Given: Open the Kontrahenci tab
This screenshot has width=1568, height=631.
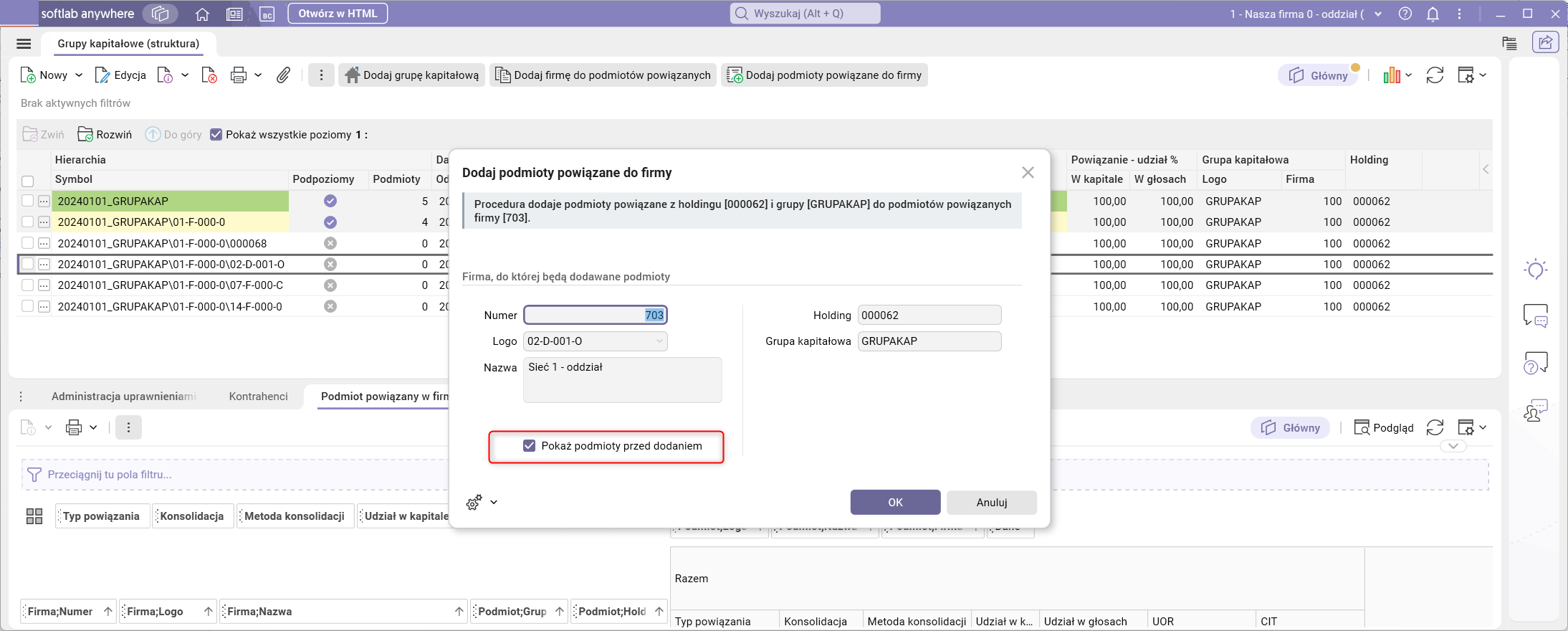Looking at the screenshot, I should click(258, 397).
